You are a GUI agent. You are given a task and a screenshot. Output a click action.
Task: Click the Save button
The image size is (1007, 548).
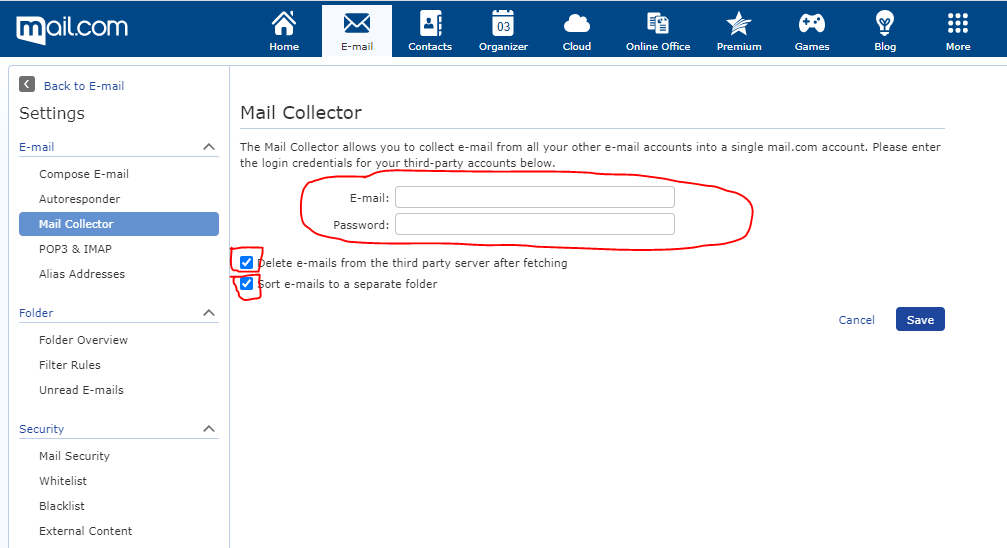[x=920, y=319]
